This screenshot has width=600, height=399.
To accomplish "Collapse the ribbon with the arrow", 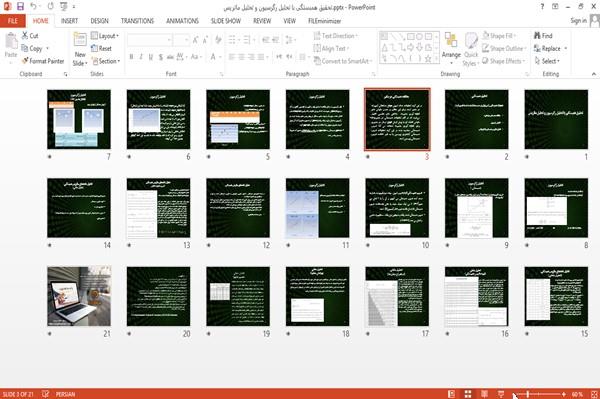I will pos(593,74).
